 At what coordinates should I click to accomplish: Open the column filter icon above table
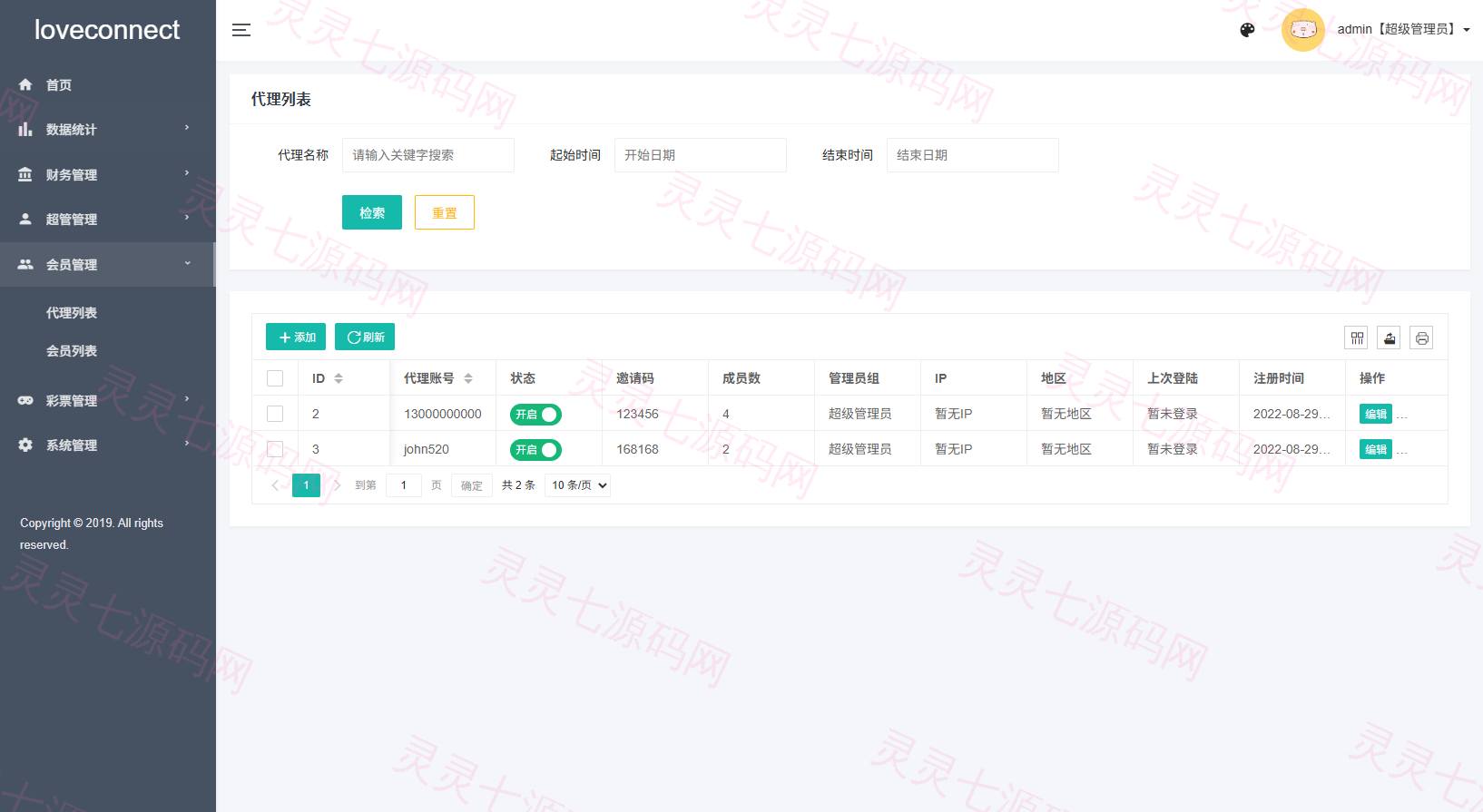click(1357, 338)
